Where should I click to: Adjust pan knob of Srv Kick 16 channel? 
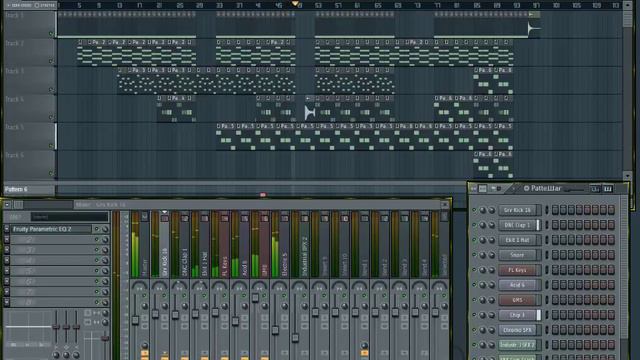coord(483,210)
